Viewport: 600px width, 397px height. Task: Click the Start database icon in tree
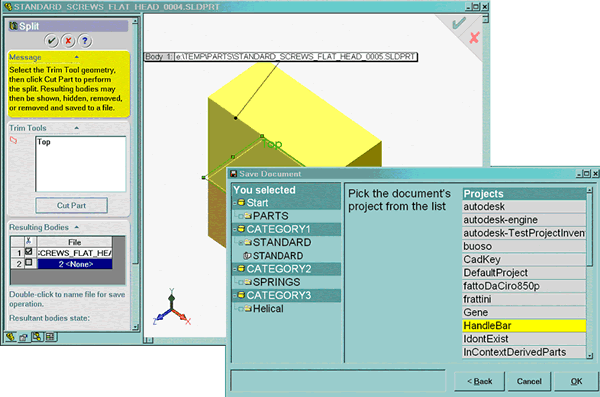(x=241, y=202)
